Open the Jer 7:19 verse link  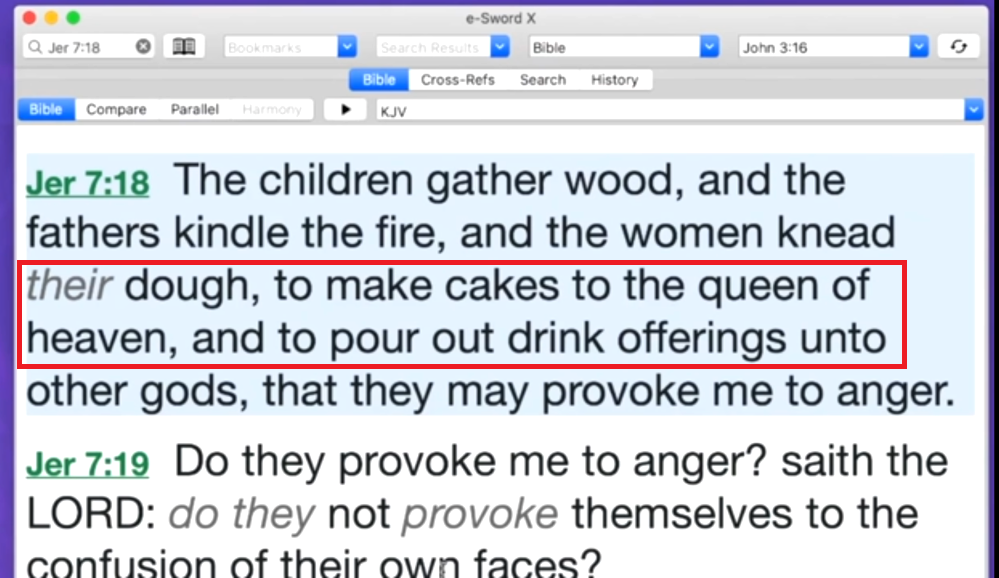pyautogui.click(x=88, y=464)
